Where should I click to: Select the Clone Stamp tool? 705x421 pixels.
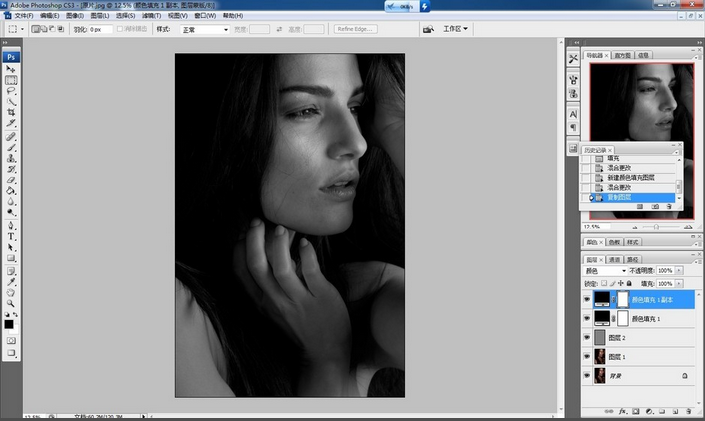11,158
